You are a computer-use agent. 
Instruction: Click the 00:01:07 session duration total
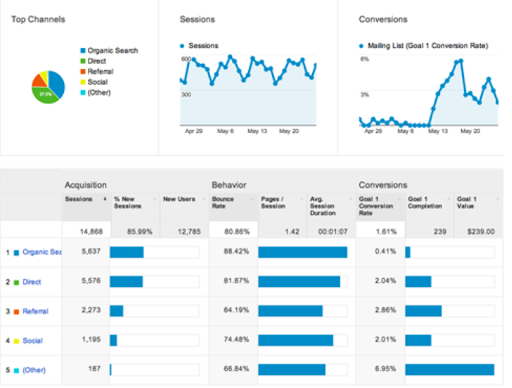click(333, 231)
